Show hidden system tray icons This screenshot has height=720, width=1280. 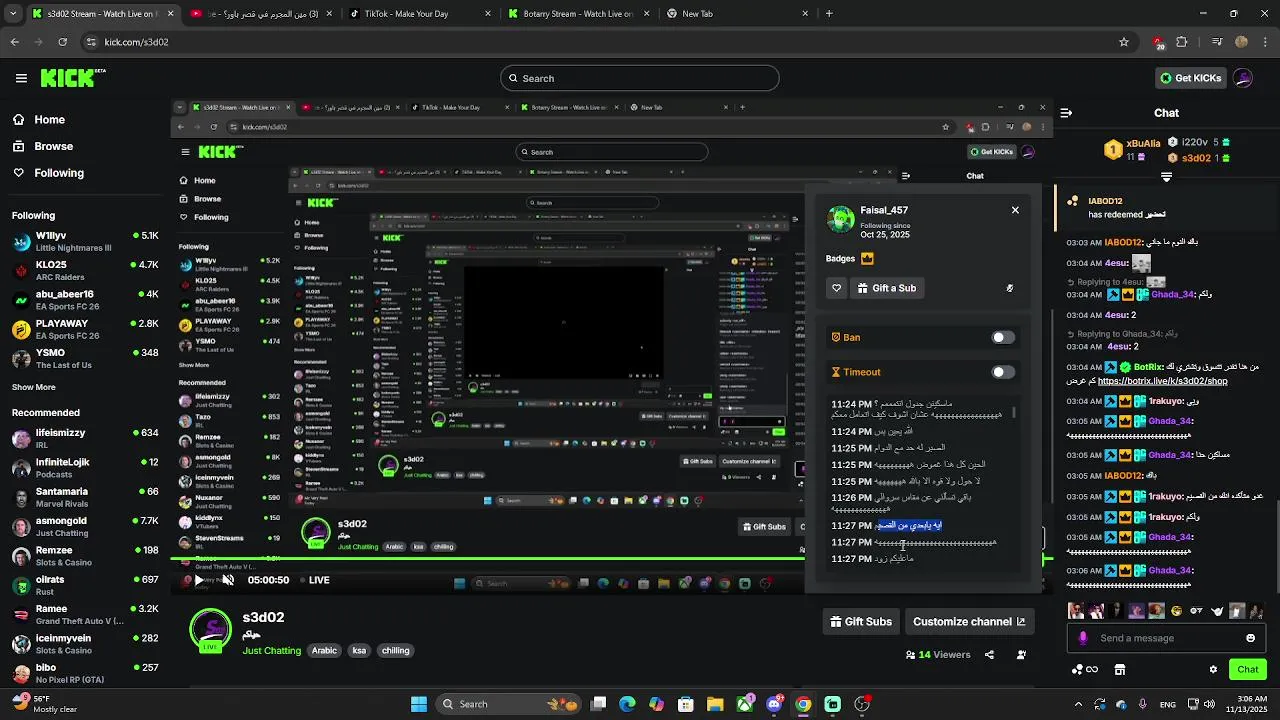tap(1077, 704)
